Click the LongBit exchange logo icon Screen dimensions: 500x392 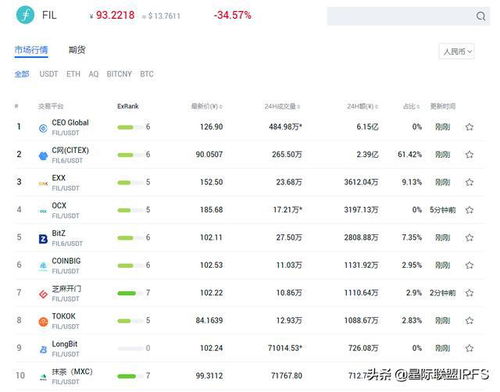point(43,349)
